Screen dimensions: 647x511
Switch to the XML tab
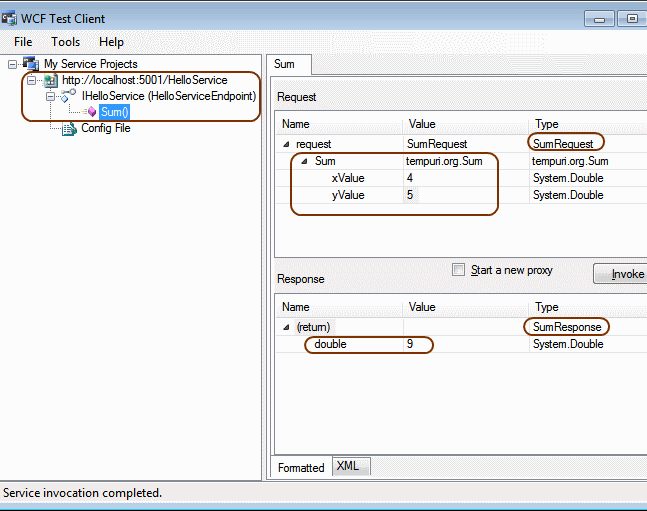pyautogui.click(x=348, y=466)
